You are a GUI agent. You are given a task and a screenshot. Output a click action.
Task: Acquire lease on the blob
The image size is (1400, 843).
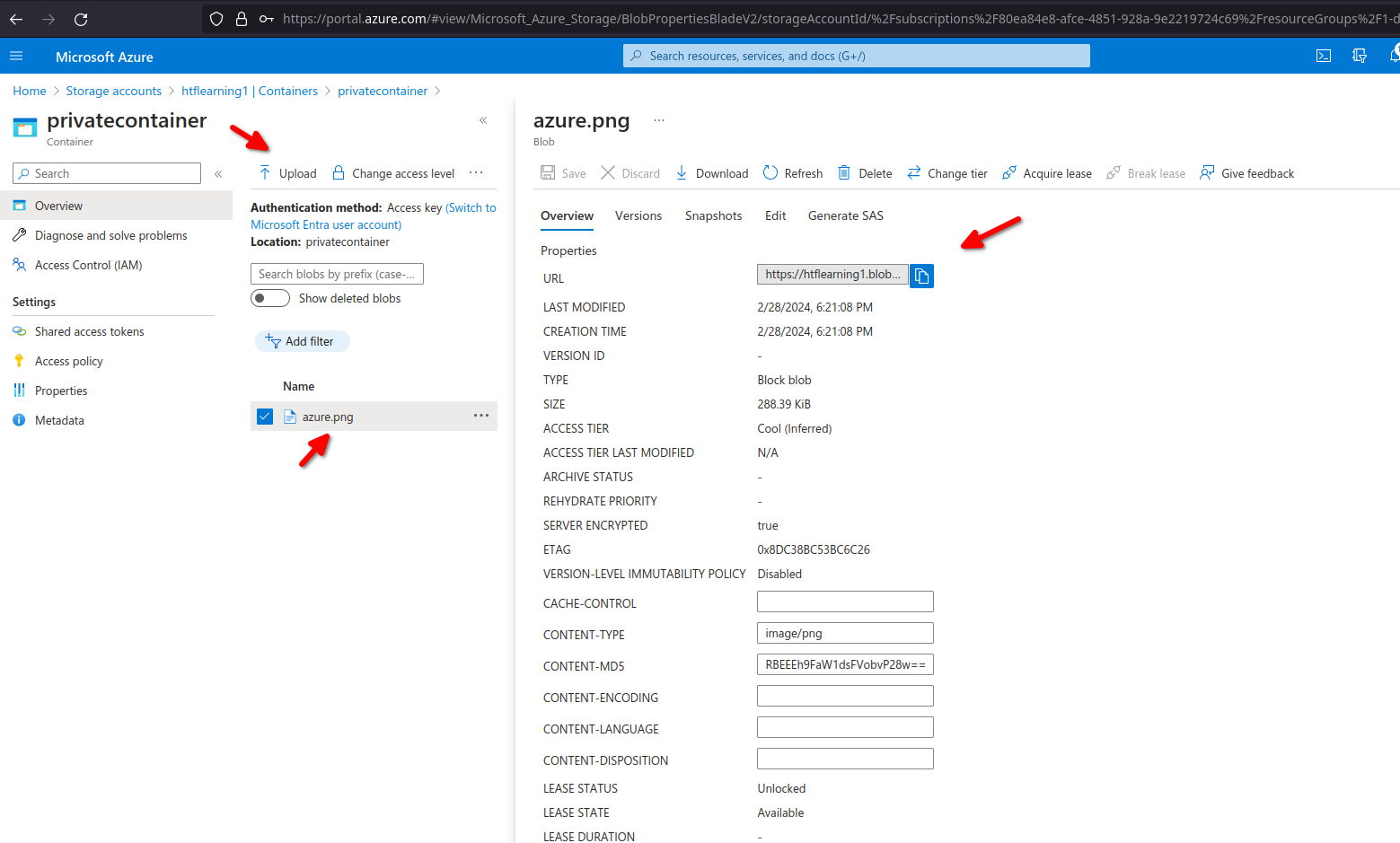[x=1046, y=173]
